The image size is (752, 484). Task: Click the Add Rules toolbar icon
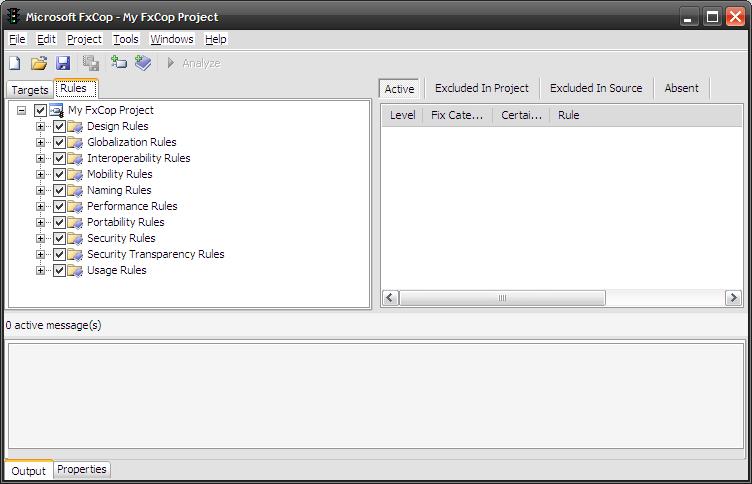click(142, 62)
